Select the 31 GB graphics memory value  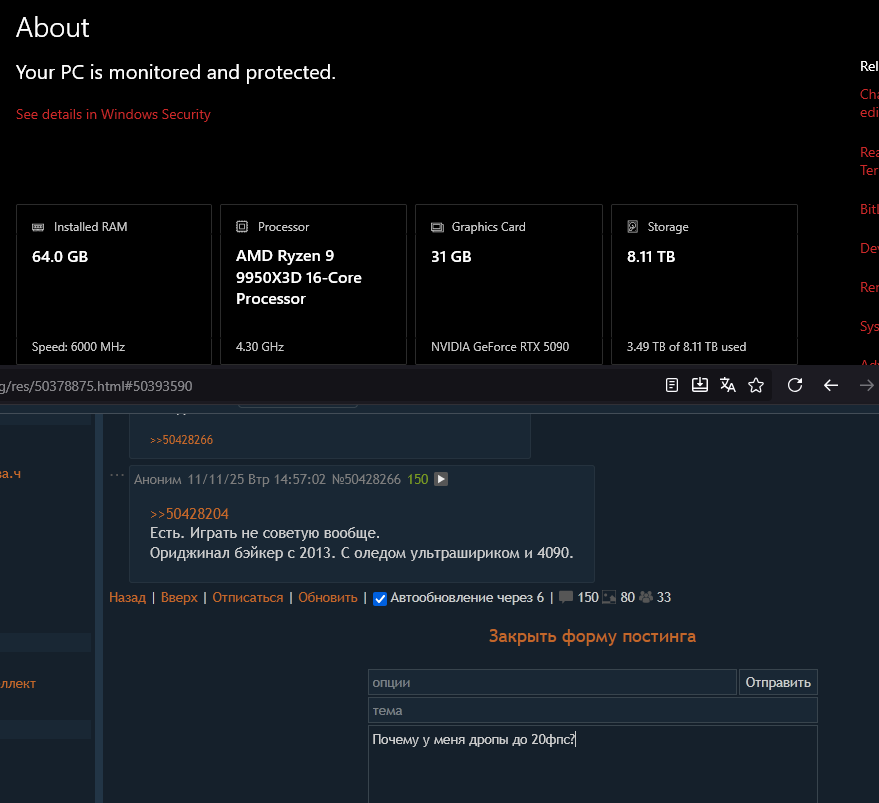click(x=451, y=257)
